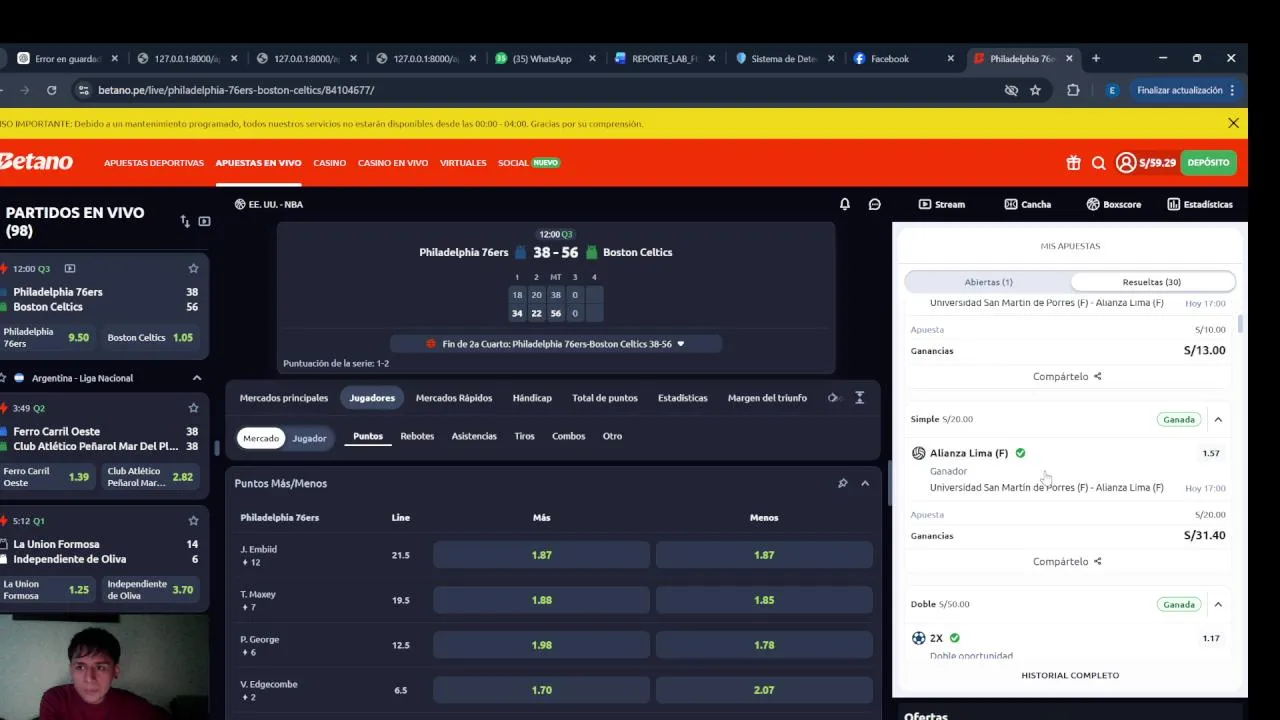Close the yellow maintenance notice
This screenshot has width=1280, height=720.
(x=1233, y=123)
